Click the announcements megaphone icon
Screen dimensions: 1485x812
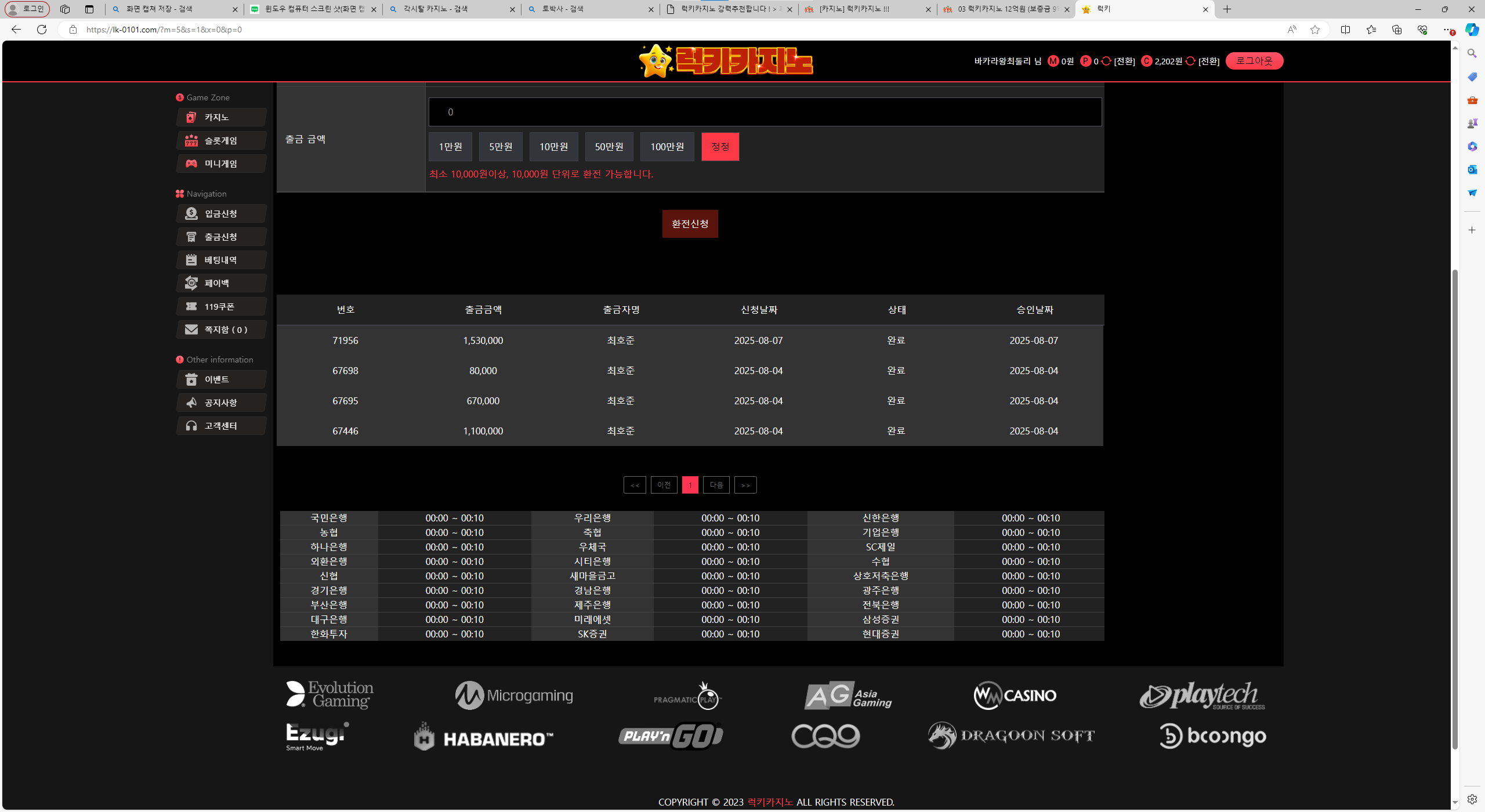coord(191,403)
